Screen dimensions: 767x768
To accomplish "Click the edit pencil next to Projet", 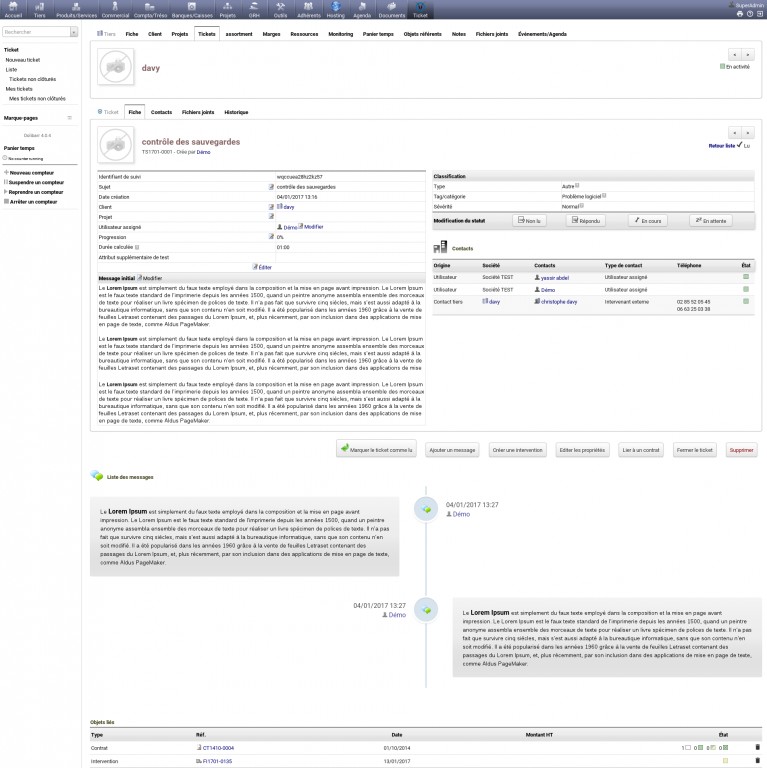I will tap(271, 216).
